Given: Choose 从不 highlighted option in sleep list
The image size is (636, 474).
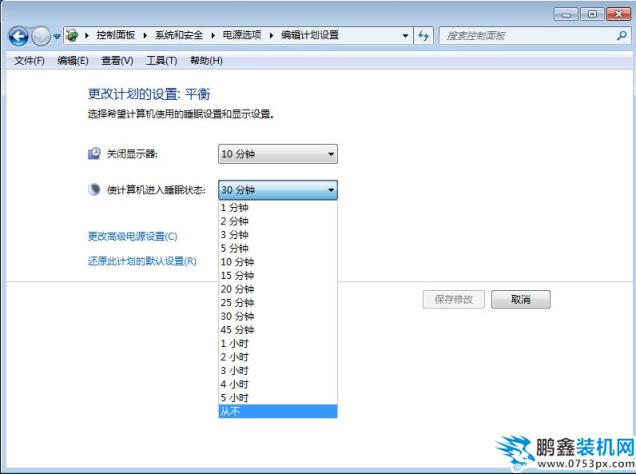Looking at the screenshot, I should 278,412.
